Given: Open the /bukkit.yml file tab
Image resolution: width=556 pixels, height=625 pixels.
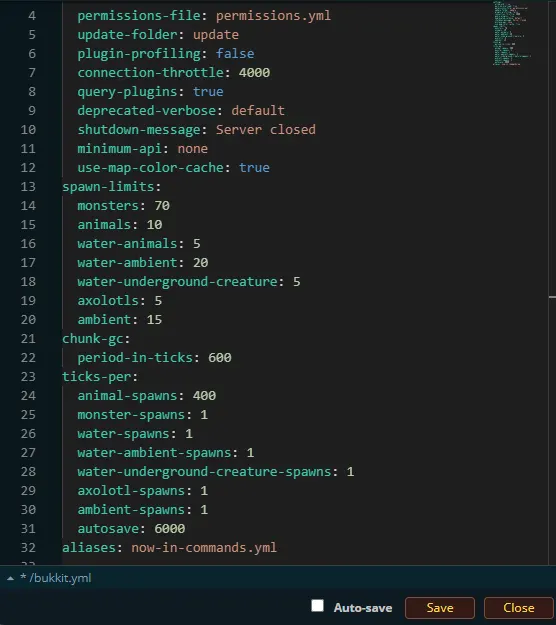Looking at the screenshot, I should [x=56, y=578].
